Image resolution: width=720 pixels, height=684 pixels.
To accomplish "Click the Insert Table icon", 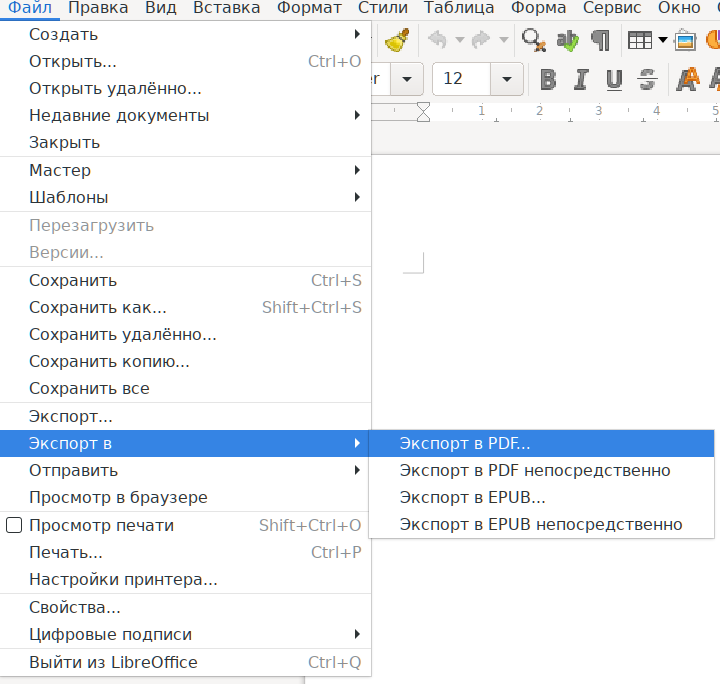I will (640, 40).
